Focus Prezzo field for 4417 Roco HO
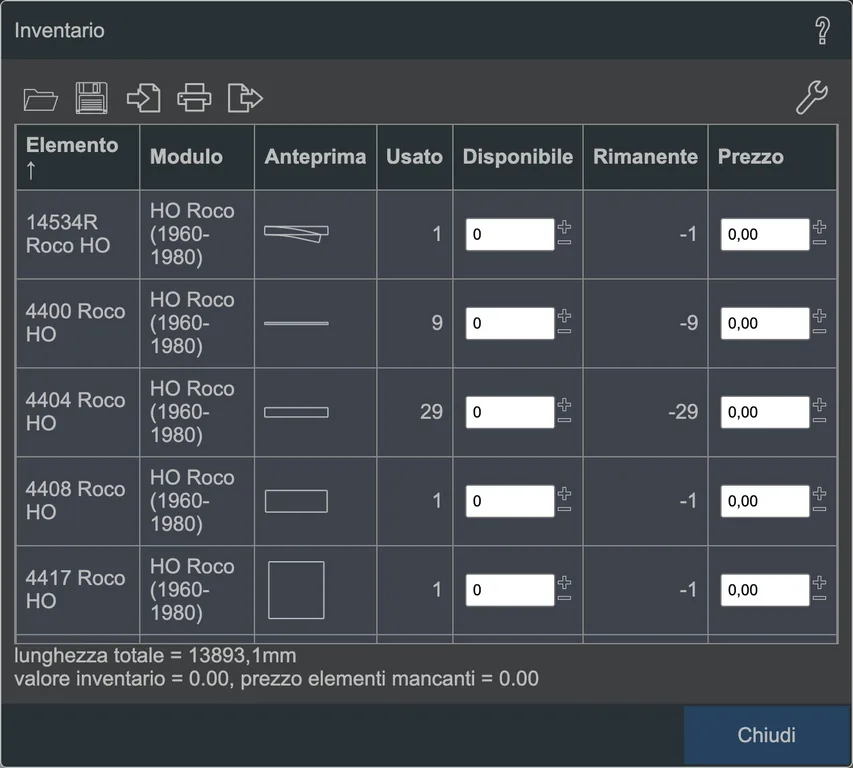Viewport: 853px width, 768px height. click(765, 590)
